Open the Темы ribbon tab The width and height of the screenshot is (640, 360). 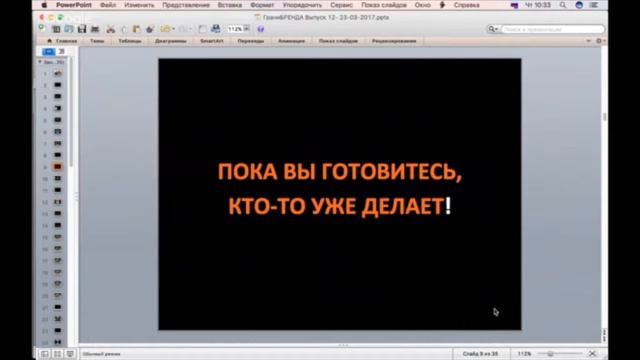coord(97,41)
